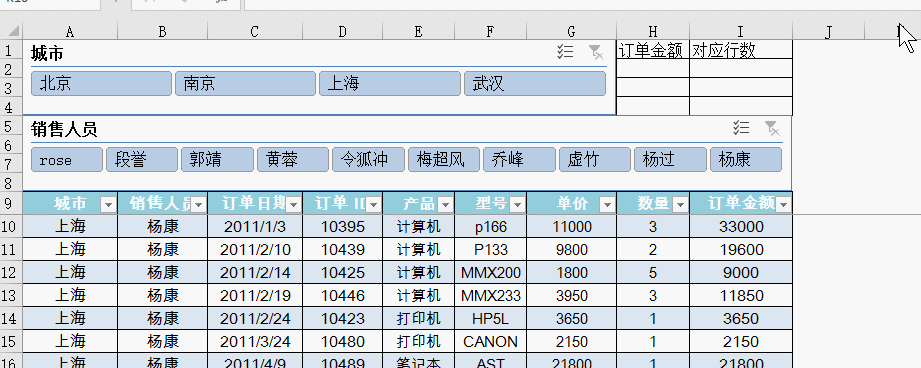Click order amount cell 11850
Screen dimensions: 921x368
point(741,295)
